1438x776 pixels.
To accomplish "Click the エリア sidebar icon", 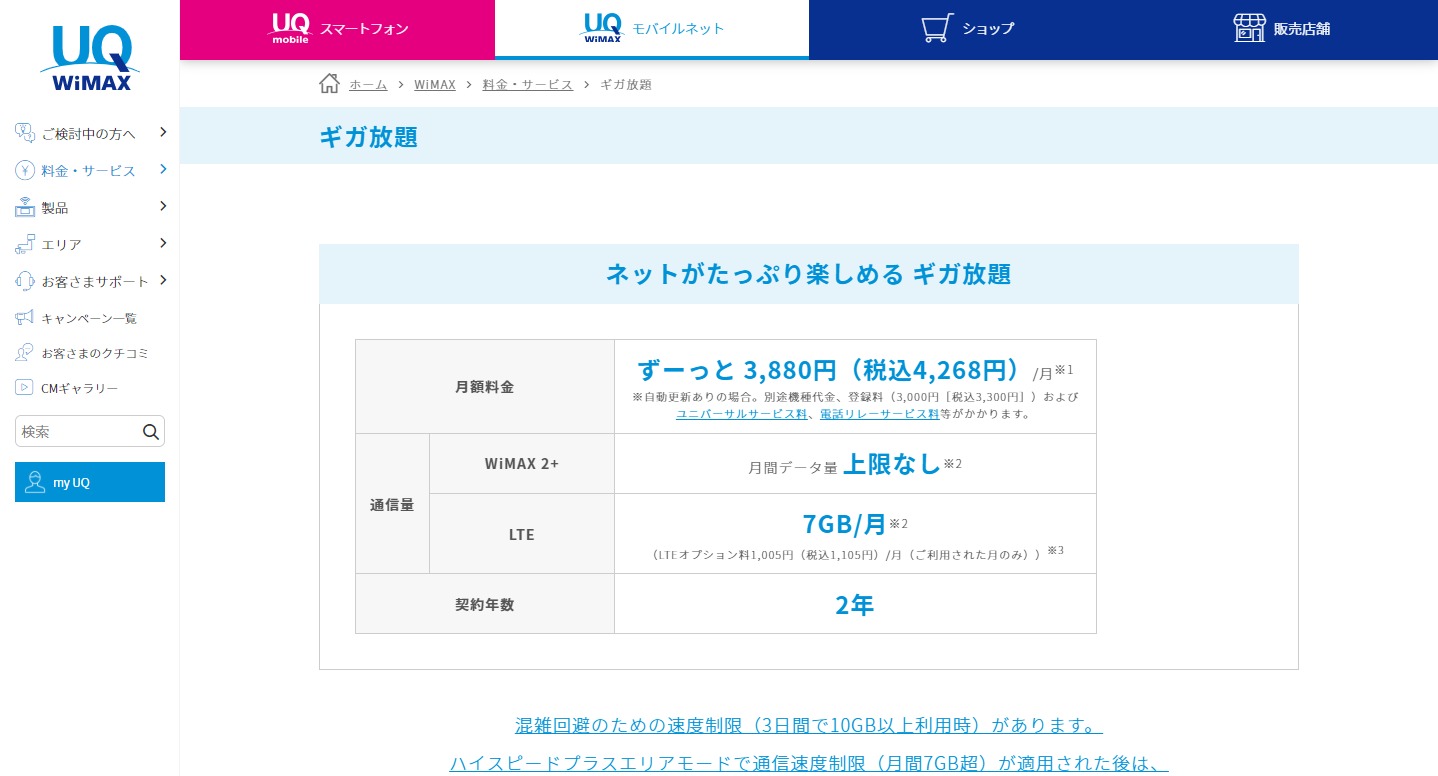I will point(25,244).
